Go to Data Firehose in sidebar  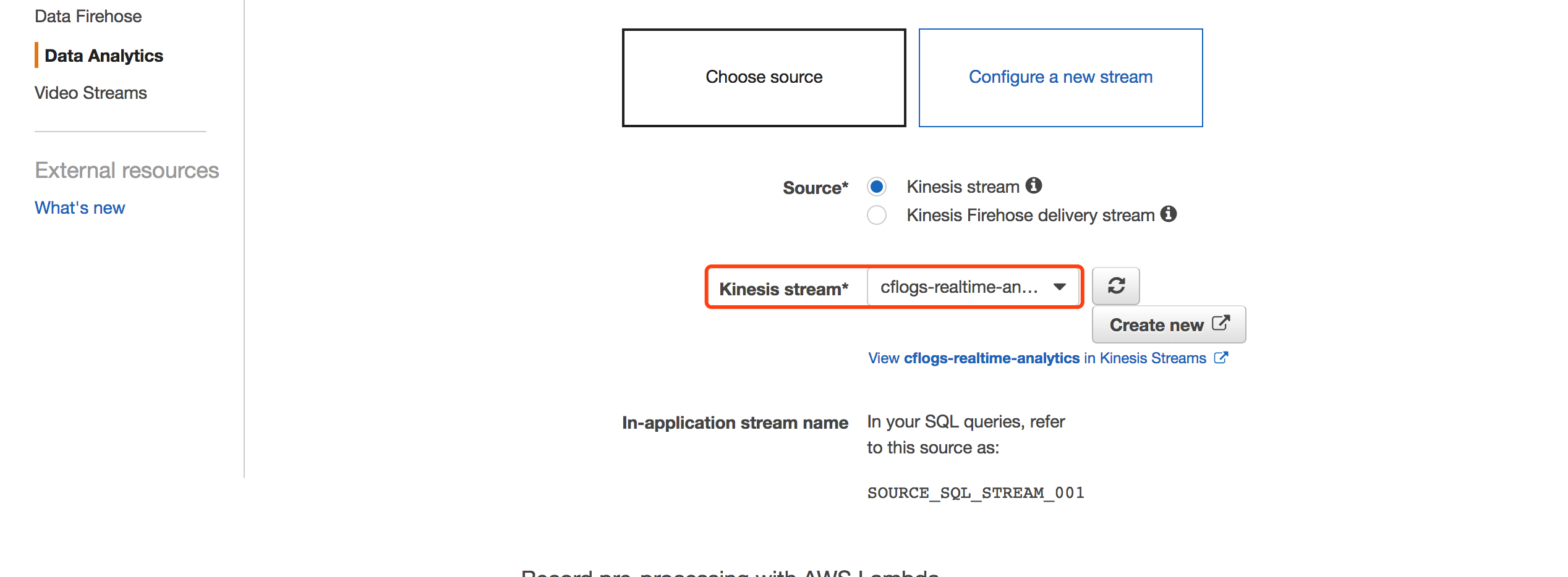click(88, 17)
